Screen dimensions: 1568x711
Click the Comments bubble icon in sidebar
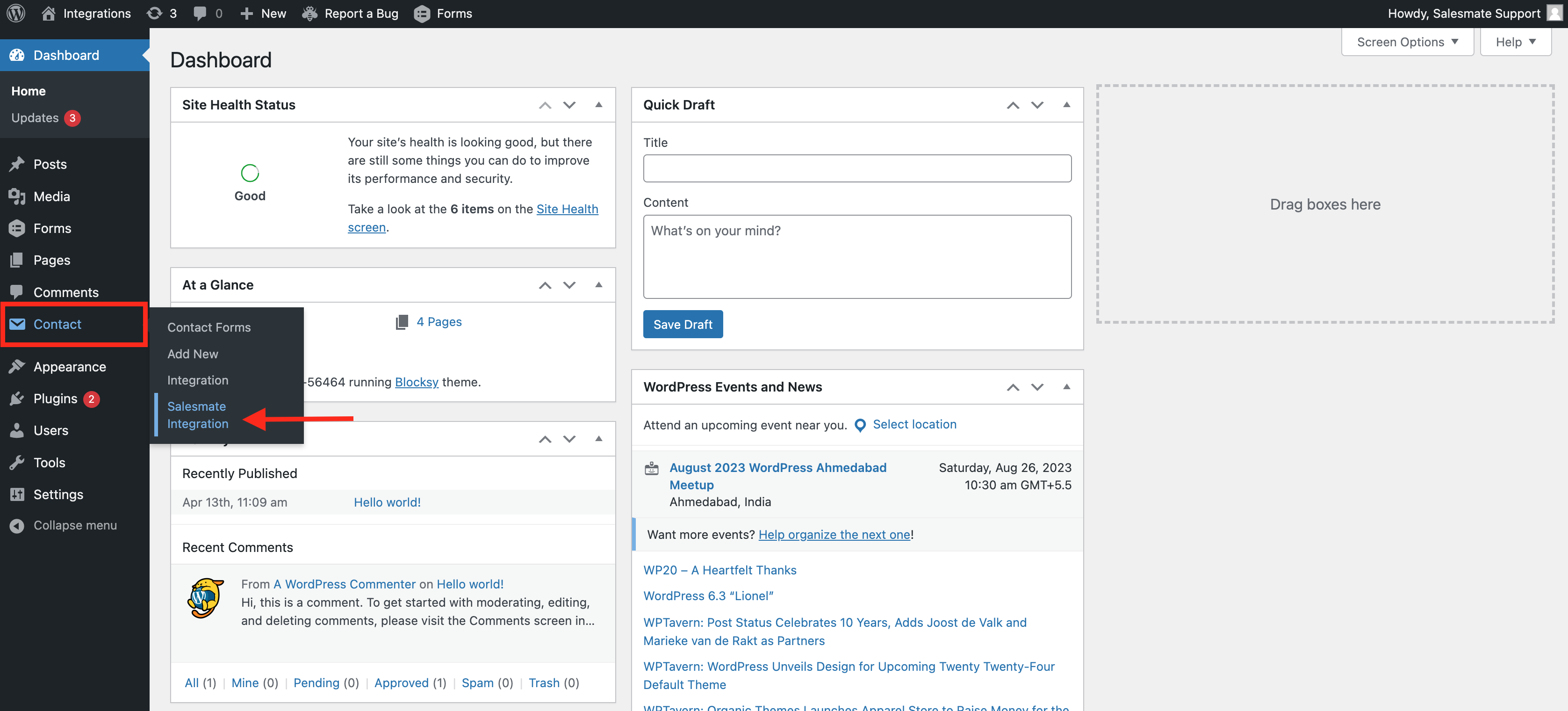tap(17, 292)
